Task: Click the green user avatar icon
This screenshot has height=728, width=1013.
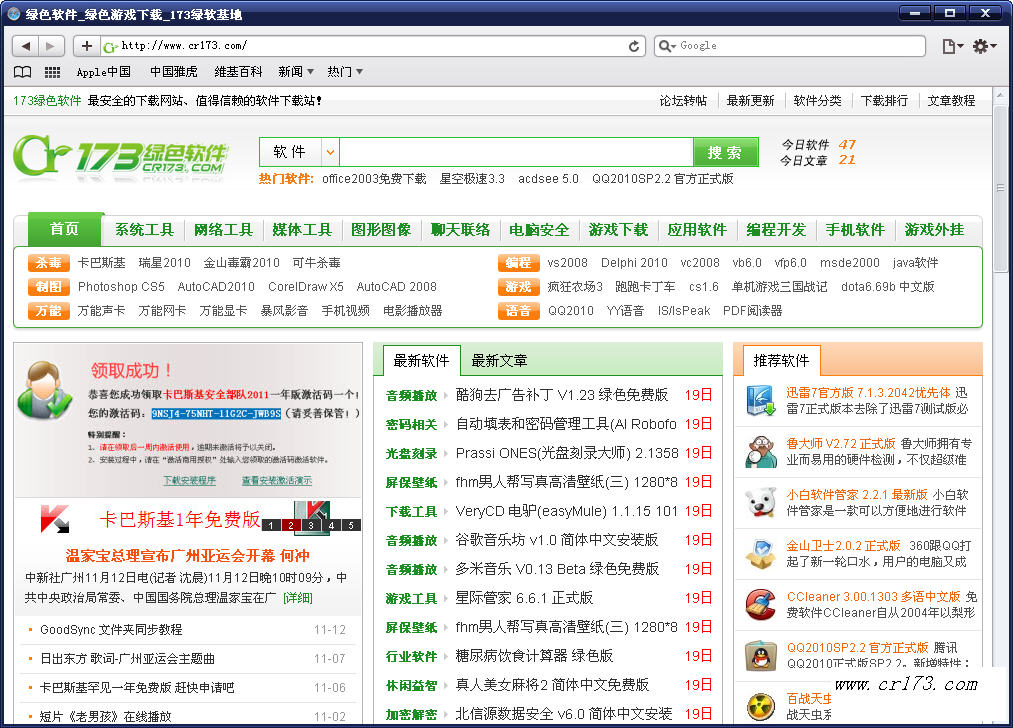Action: (44, 390)
